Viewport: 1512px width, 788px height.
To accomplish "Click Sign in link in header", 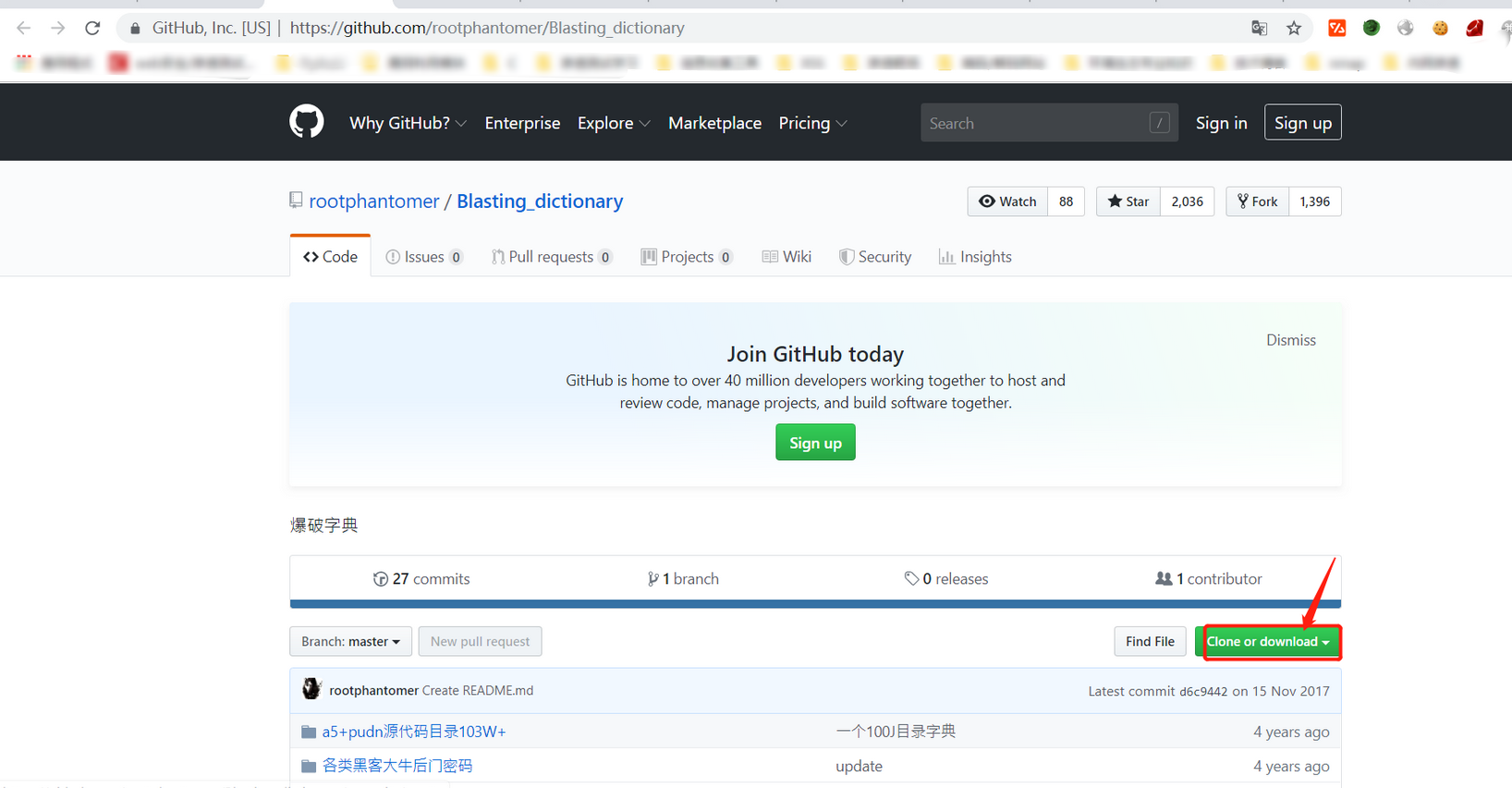I will click(1221, 123).
